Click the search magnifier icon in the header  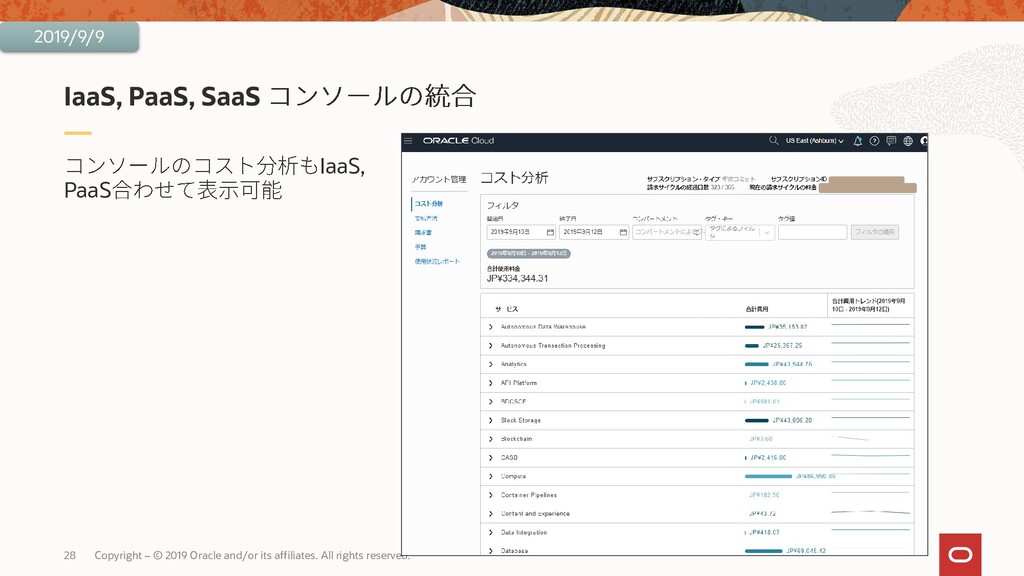tap(773, 140)
